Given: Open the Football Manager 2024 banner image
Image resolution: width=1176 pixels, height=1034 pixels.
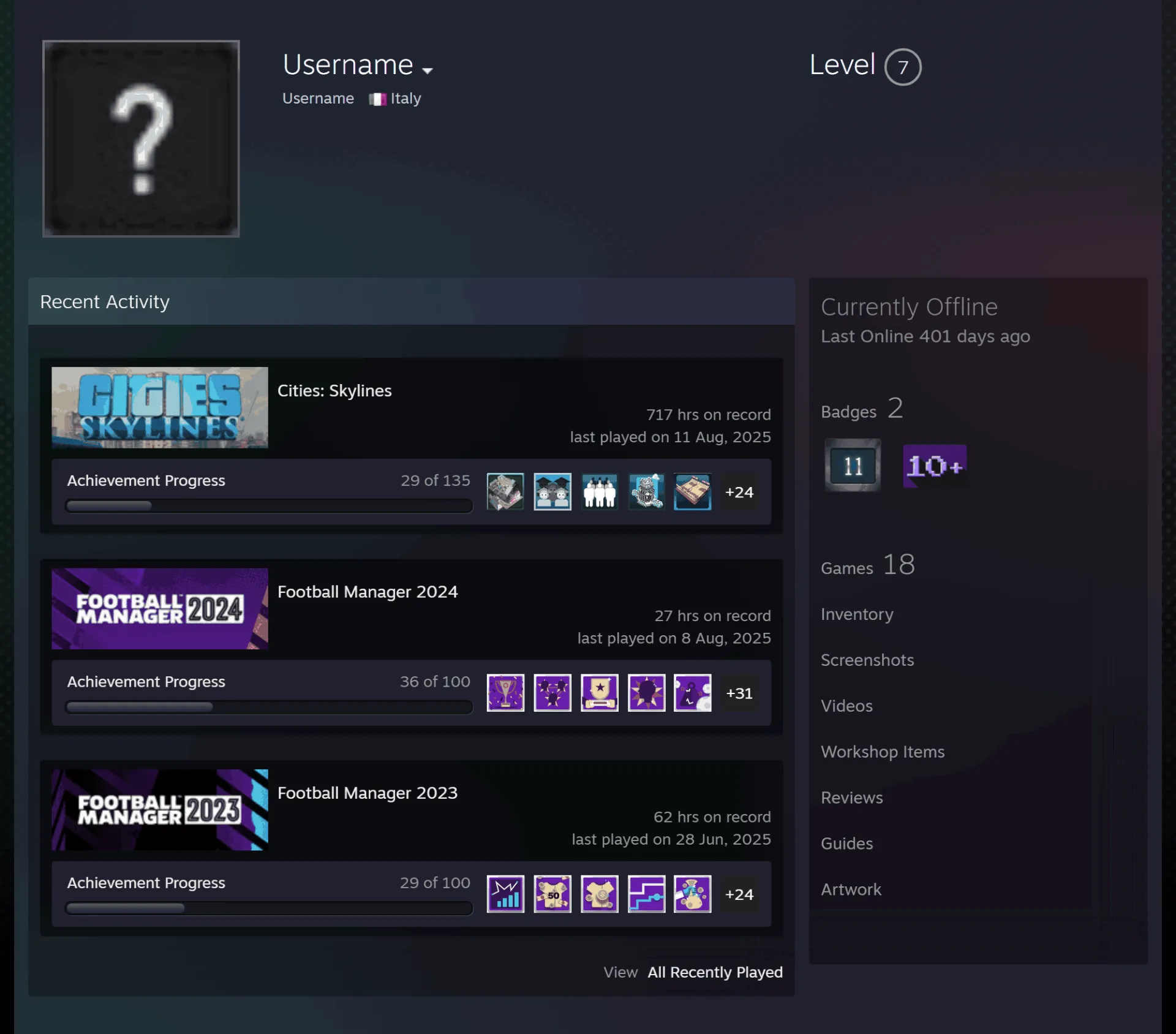Looking at the screenshot, I should tap(160, 608).
